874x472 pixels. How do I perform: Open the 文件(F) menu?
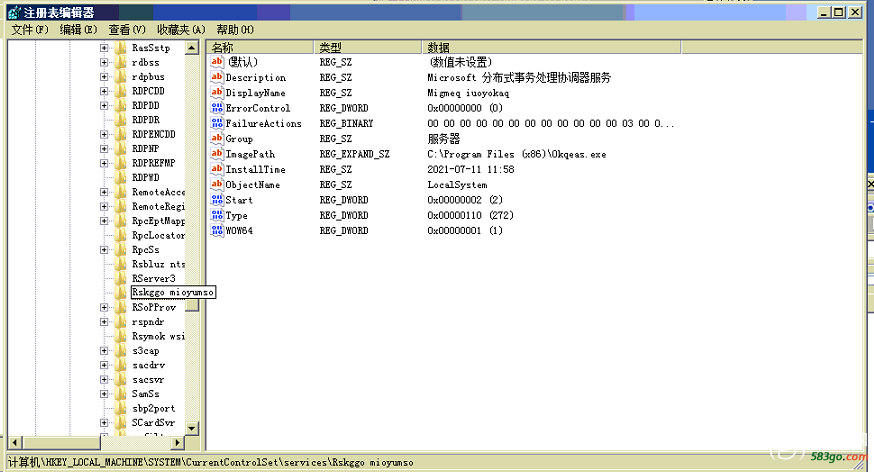tap(30, 30)
